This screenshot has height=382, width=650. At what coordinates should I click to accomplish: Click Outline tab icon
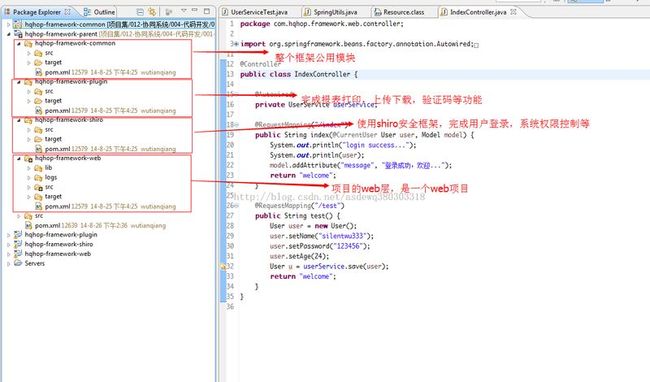pyautogui.click(x=87, y=12)
